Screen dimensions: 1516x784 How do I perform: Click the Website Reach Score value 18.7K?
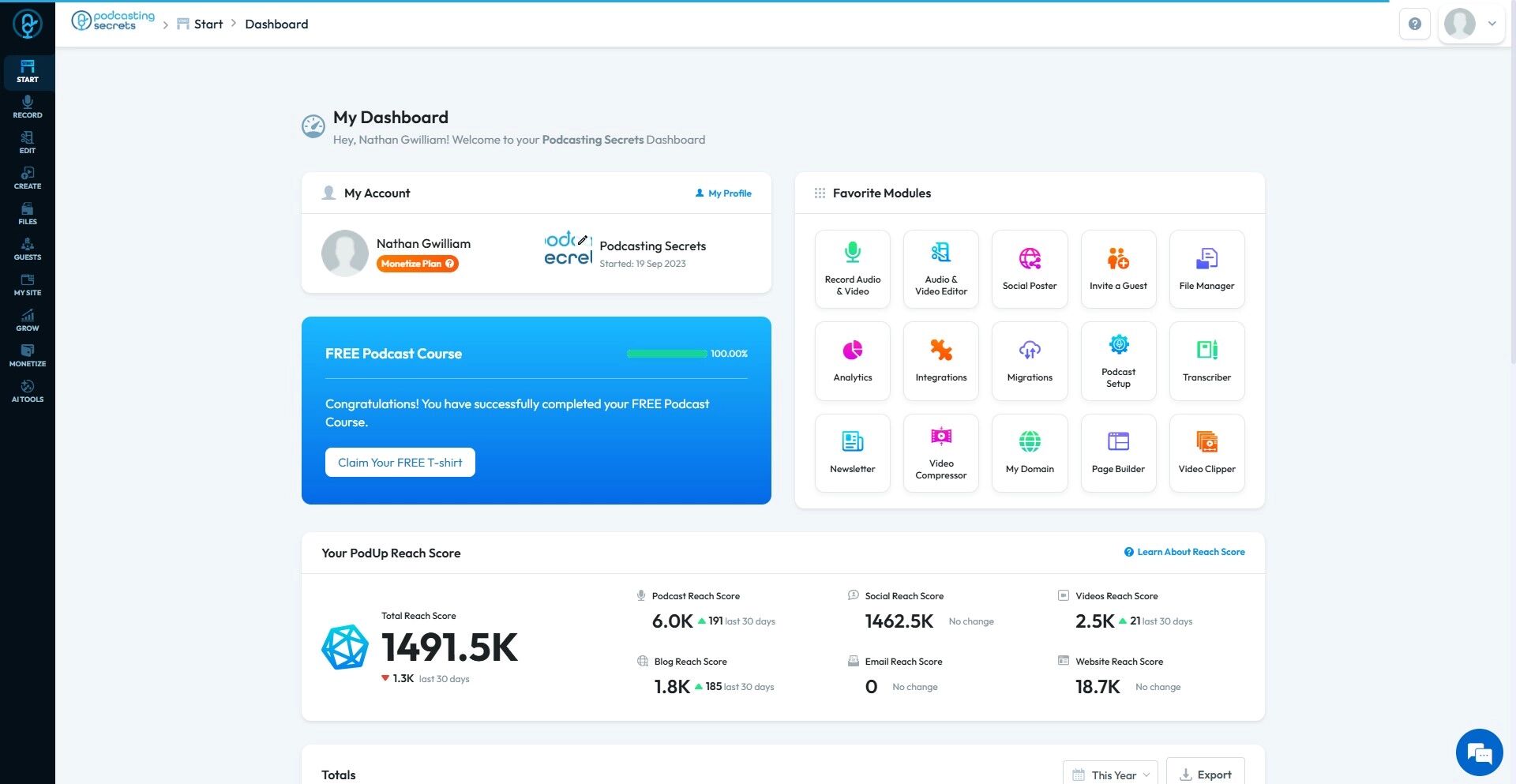pyautogui.click(x=1098, y=687)
